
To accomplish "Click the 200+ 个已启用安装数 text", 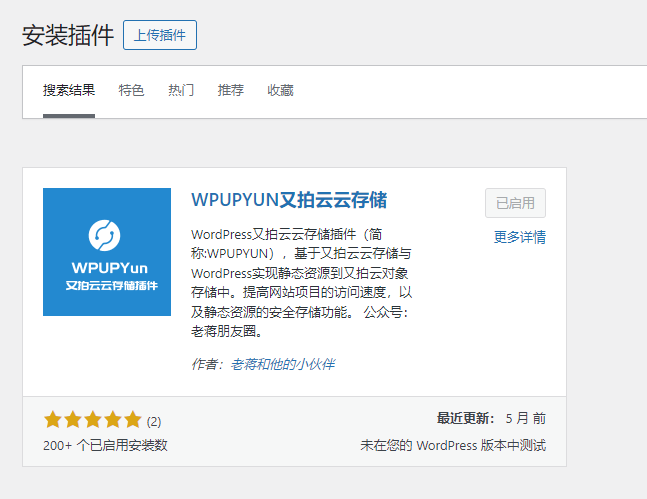I will click(105, 445).
